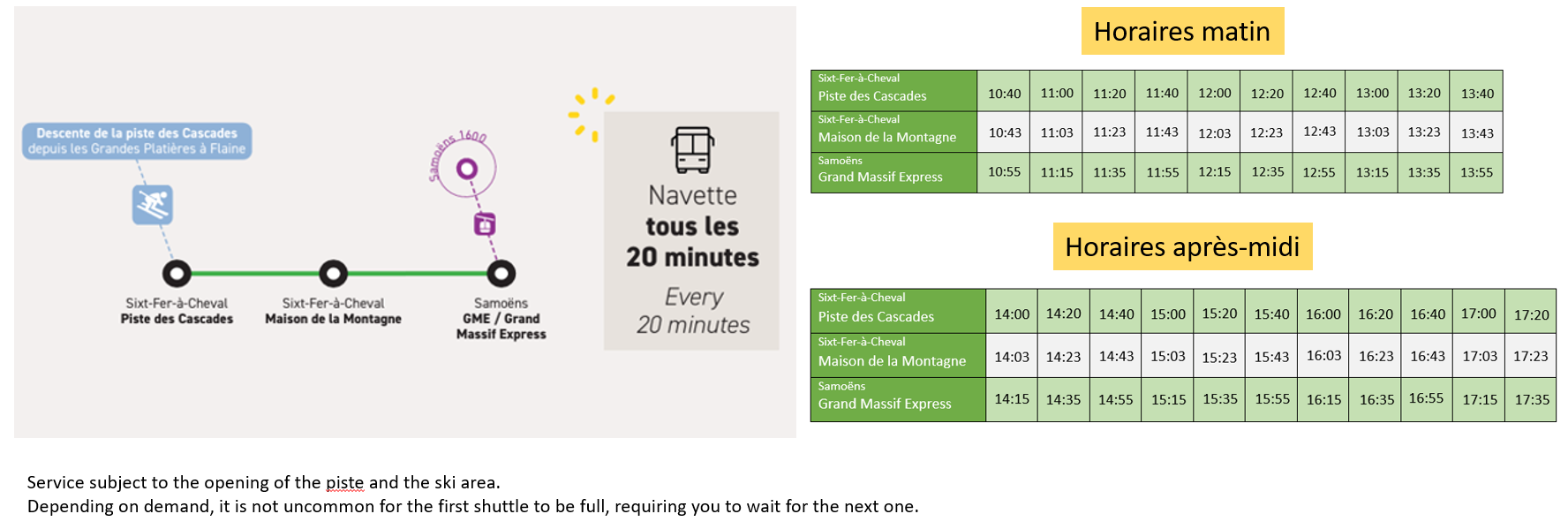Screen dimensions: 1568x529
Task: Click the Maison de la Montagne stop marker
Action: (333, 274)
